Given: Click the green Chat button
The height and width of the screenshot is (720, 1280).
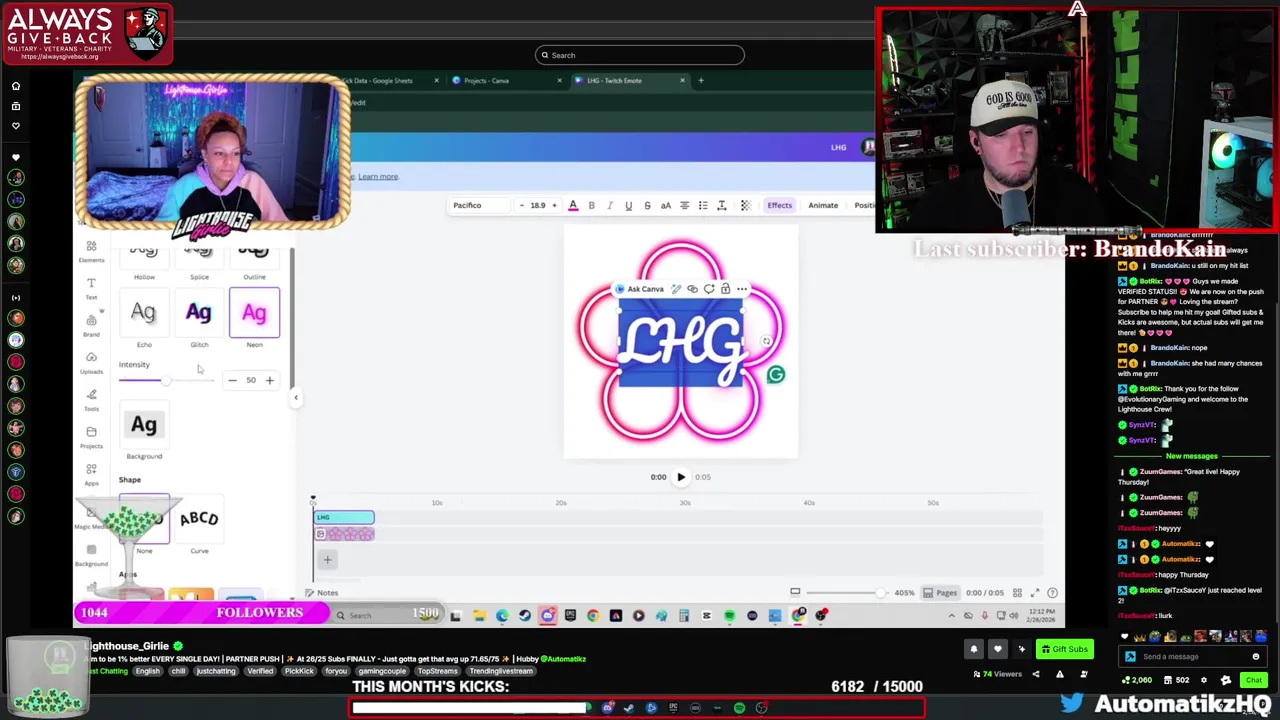Looking at the screenshot, I should point(1253,680).
